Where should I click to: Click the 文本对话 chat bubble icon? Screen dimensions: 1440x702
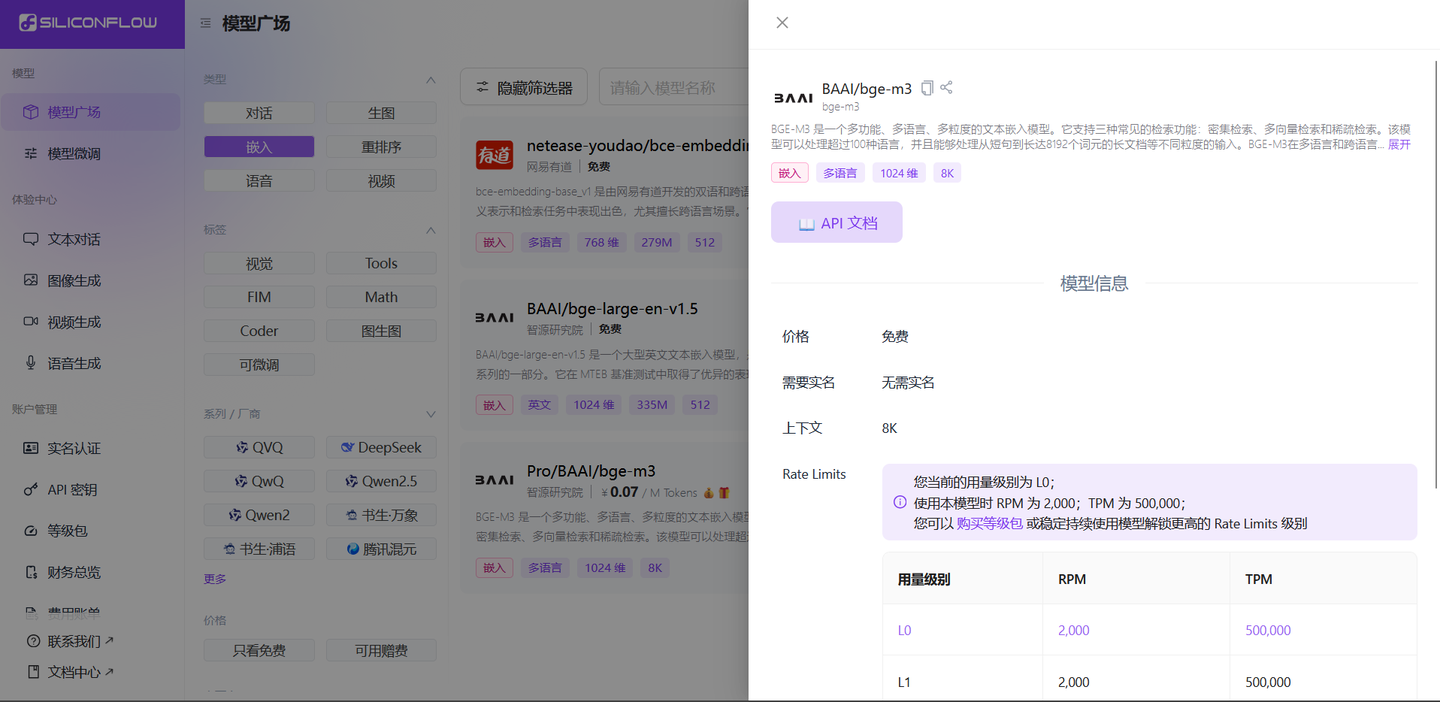(x=31, y=239)
